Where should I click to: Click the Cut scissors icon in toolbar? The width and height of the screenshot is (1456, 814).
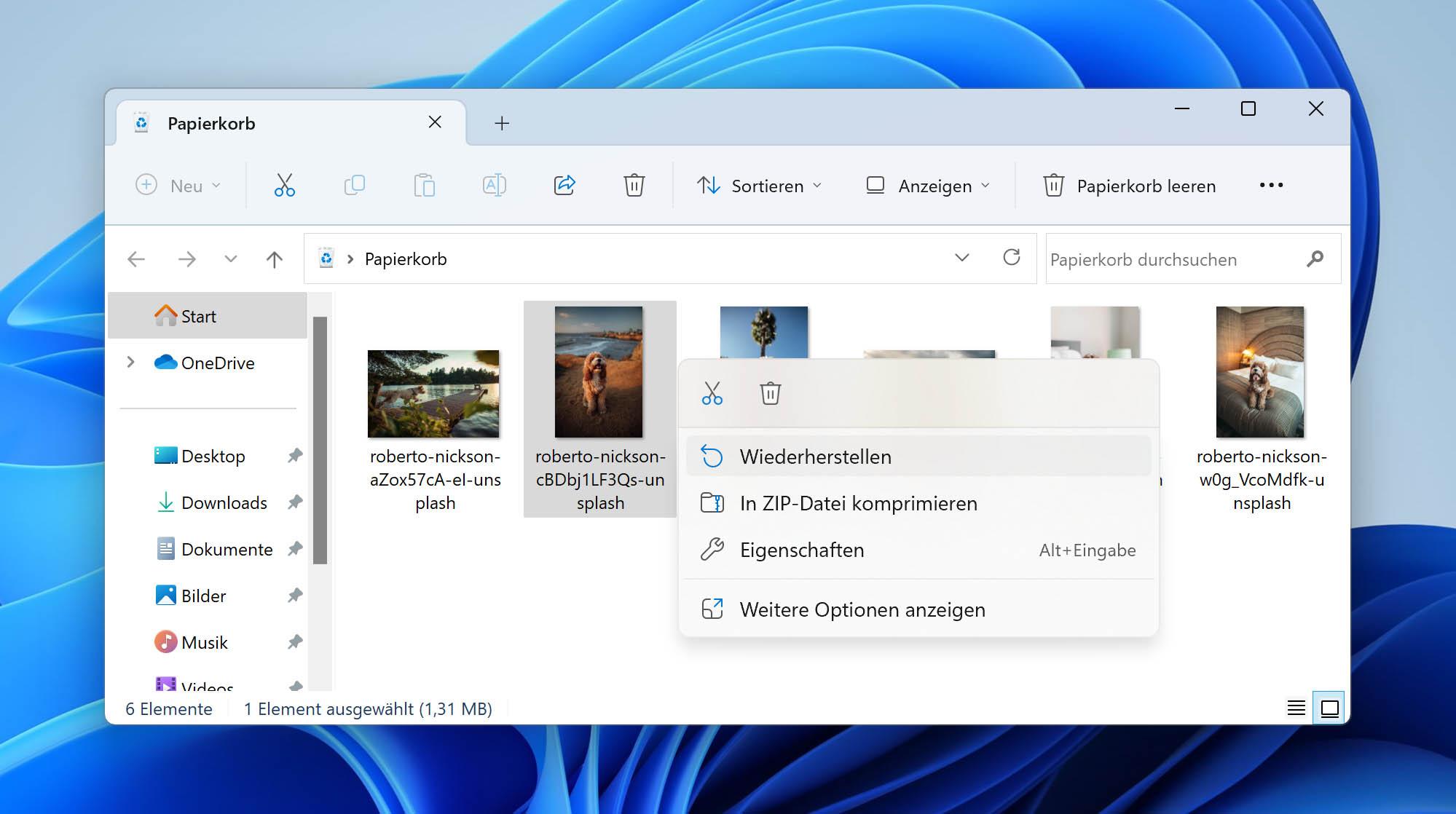tap(284, 185)
